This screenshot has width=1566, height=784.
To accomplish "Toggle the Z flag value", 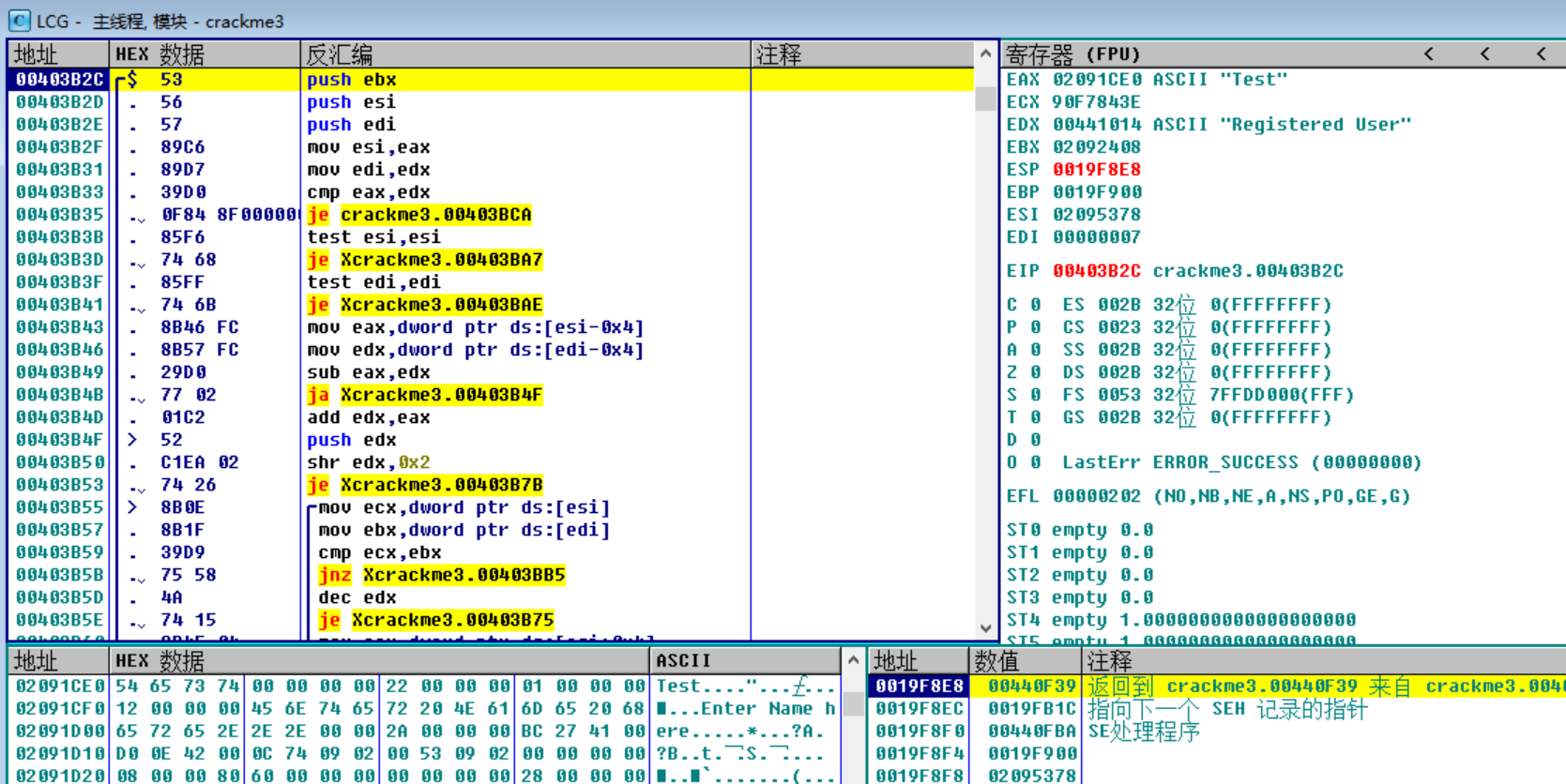I will pos(1035,372).
